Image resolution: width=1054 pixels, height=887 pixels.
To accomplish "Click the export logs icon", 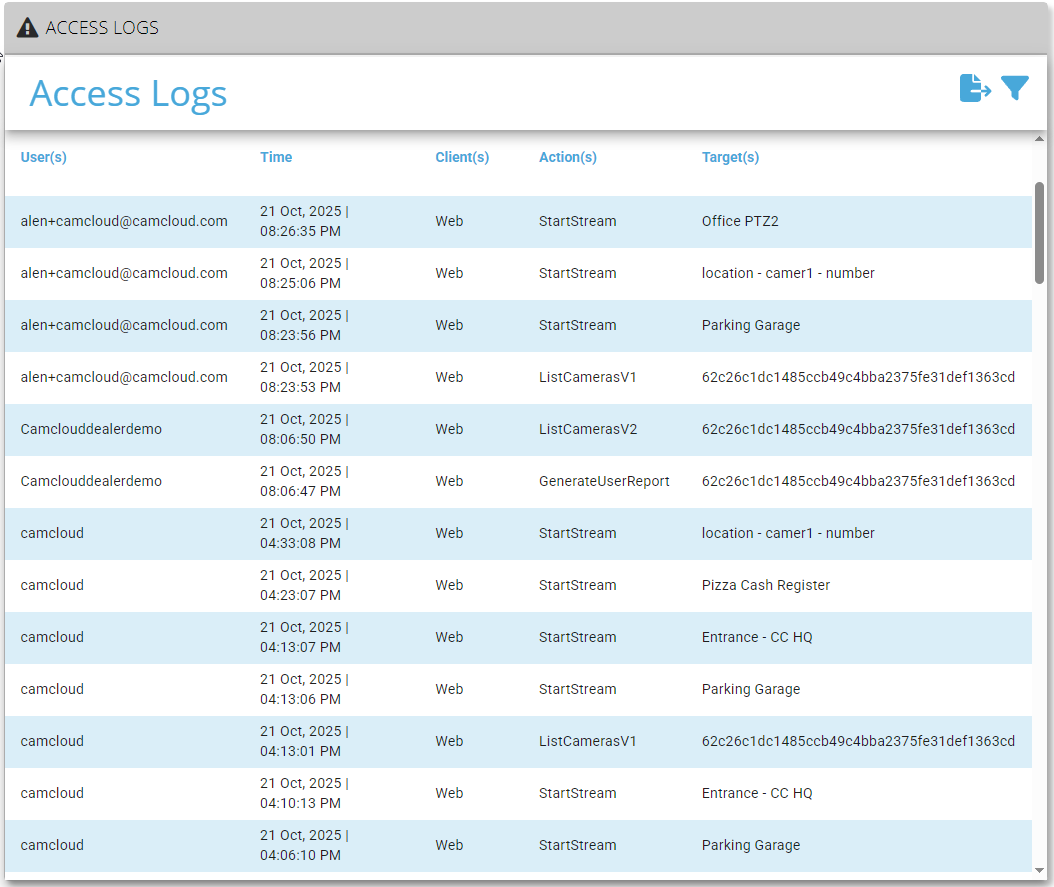I will tap(975, 89).
